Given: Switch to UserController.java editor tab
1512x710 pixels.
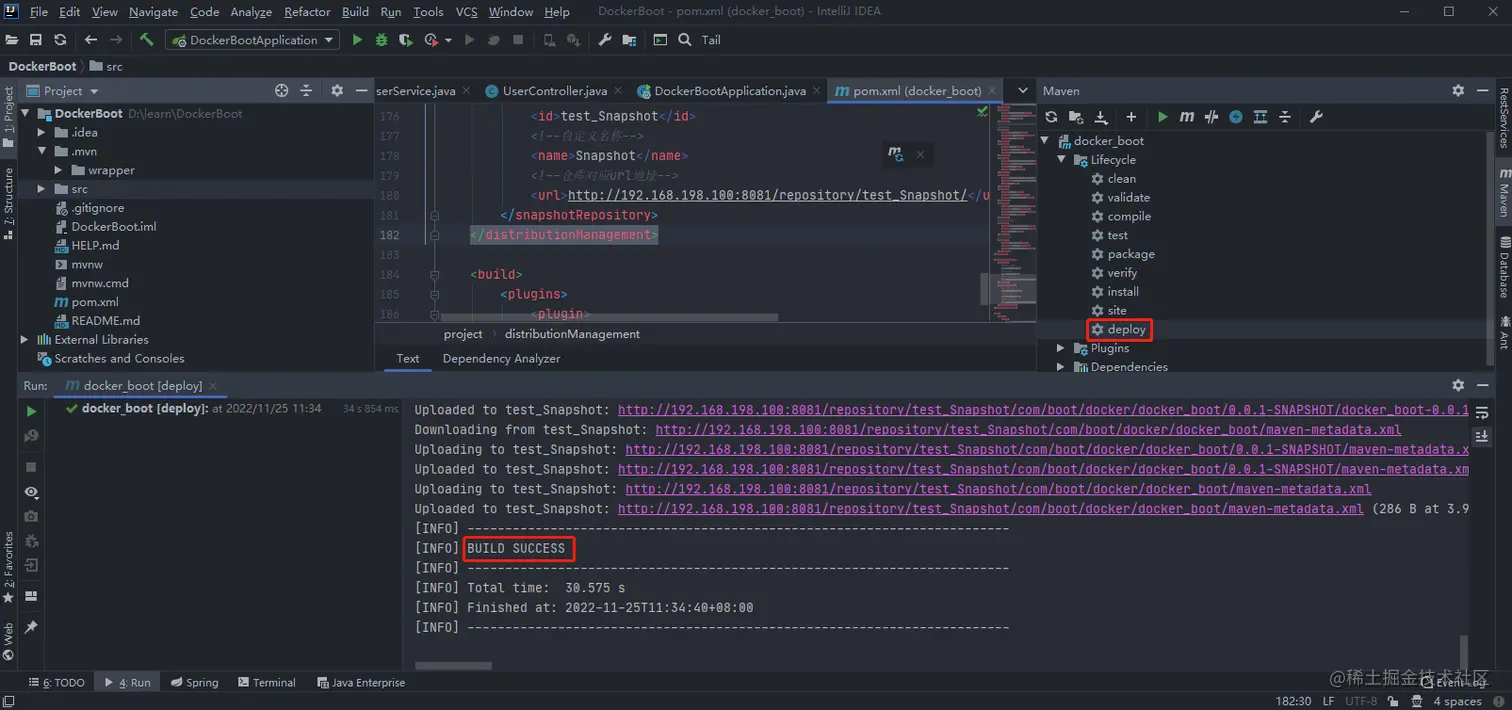Looking at the screenshot, I should click(554, 91).
